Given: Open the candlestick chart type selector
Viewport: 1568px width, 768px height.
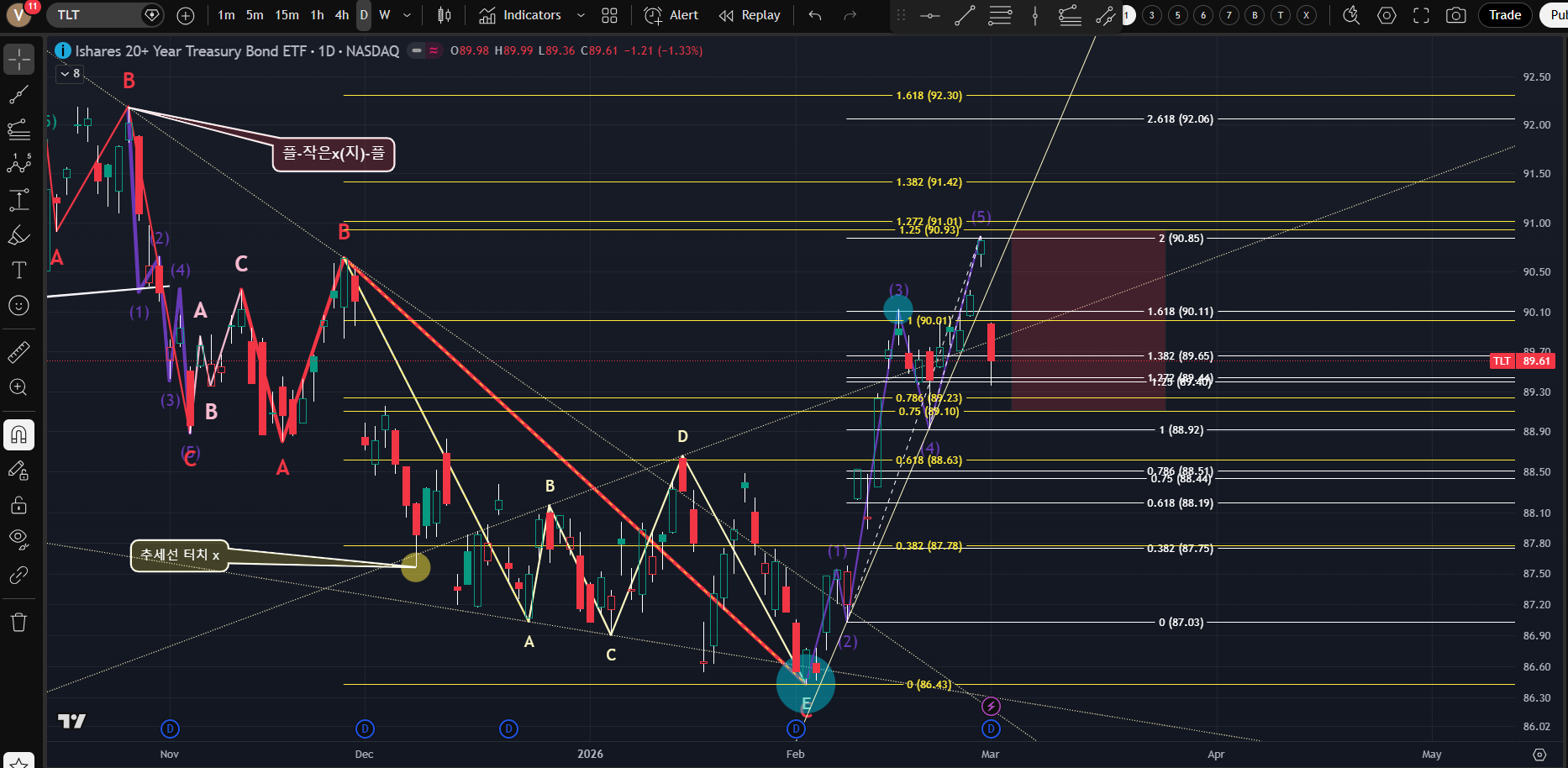Looking at the screenshot, I should 445,15.
